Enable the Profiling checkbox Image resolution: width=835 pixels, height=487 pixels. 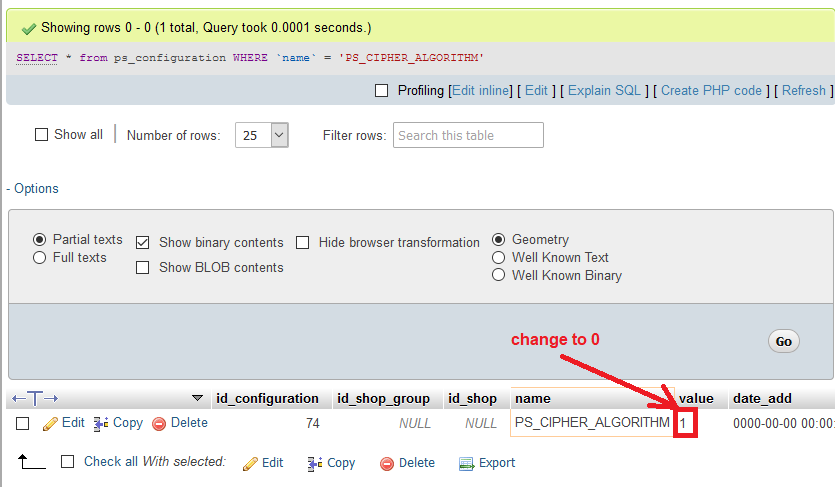381,90
